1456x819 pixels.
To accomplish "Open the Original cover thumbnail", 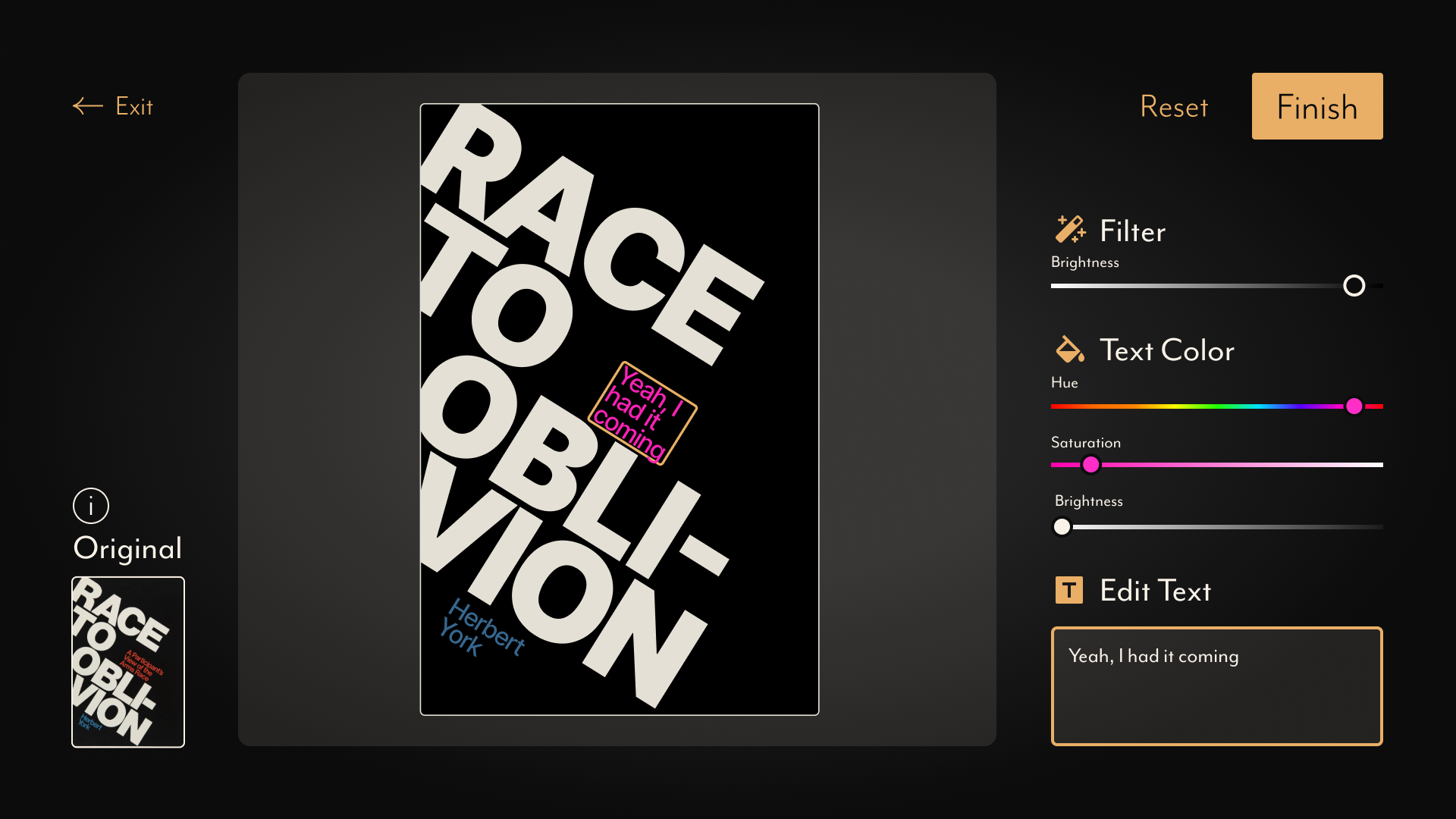I will coord(128,662).
